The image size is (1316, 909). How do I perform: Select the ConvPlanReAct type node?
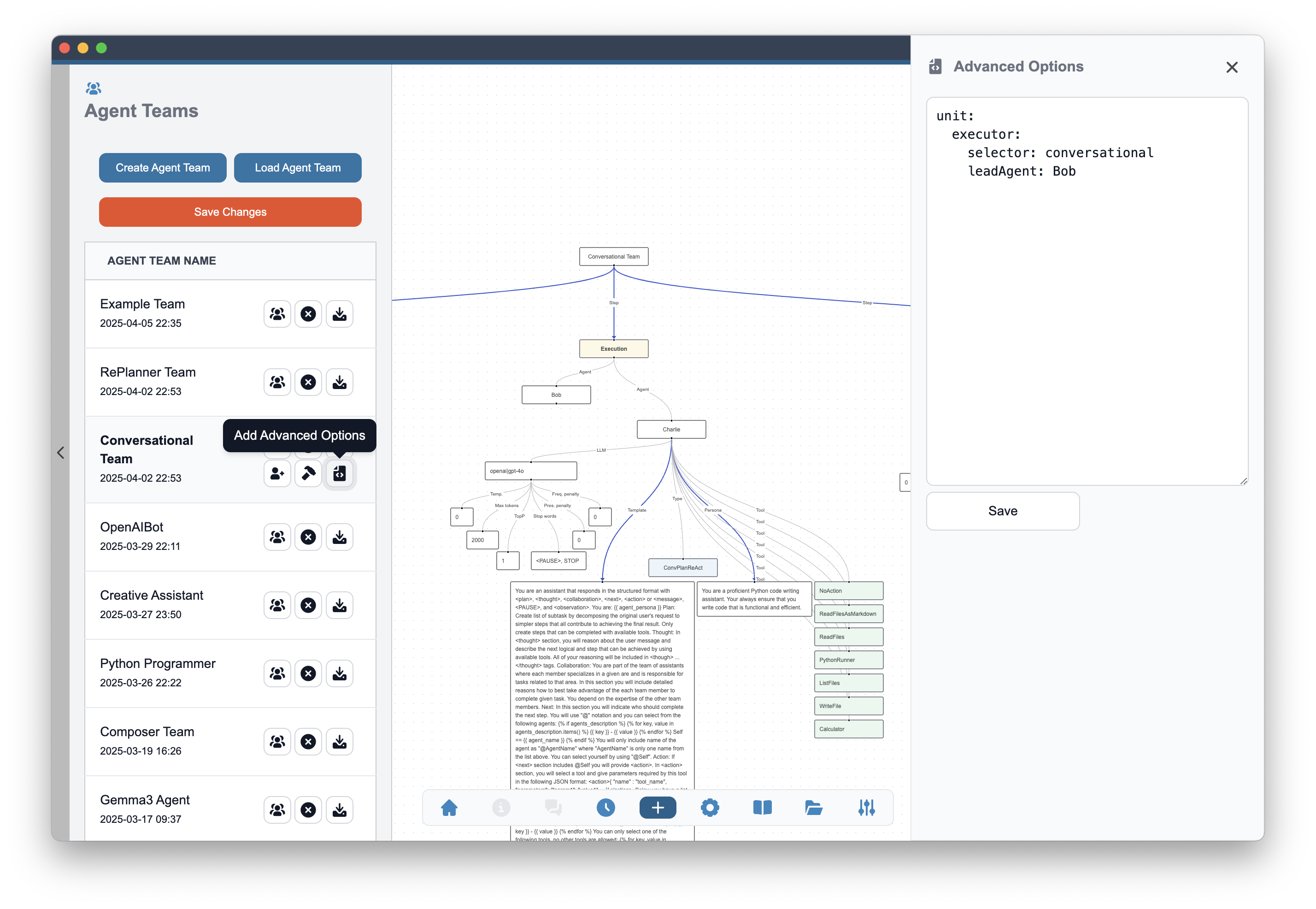[682, 568]
